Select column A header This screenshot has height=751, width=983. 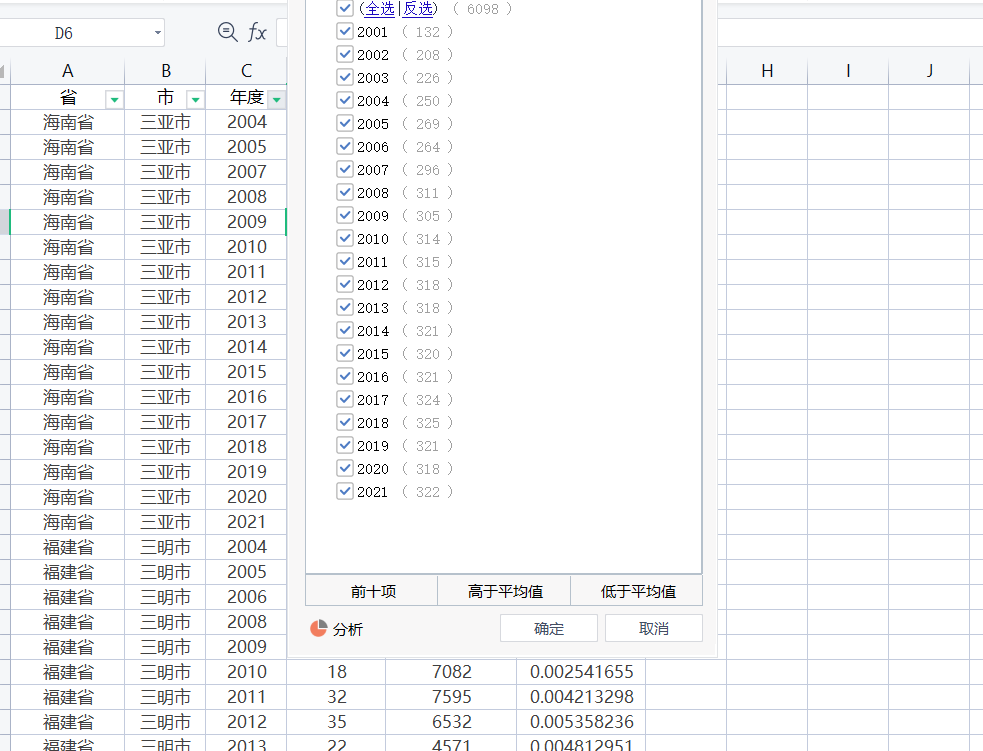coord(68,71)
